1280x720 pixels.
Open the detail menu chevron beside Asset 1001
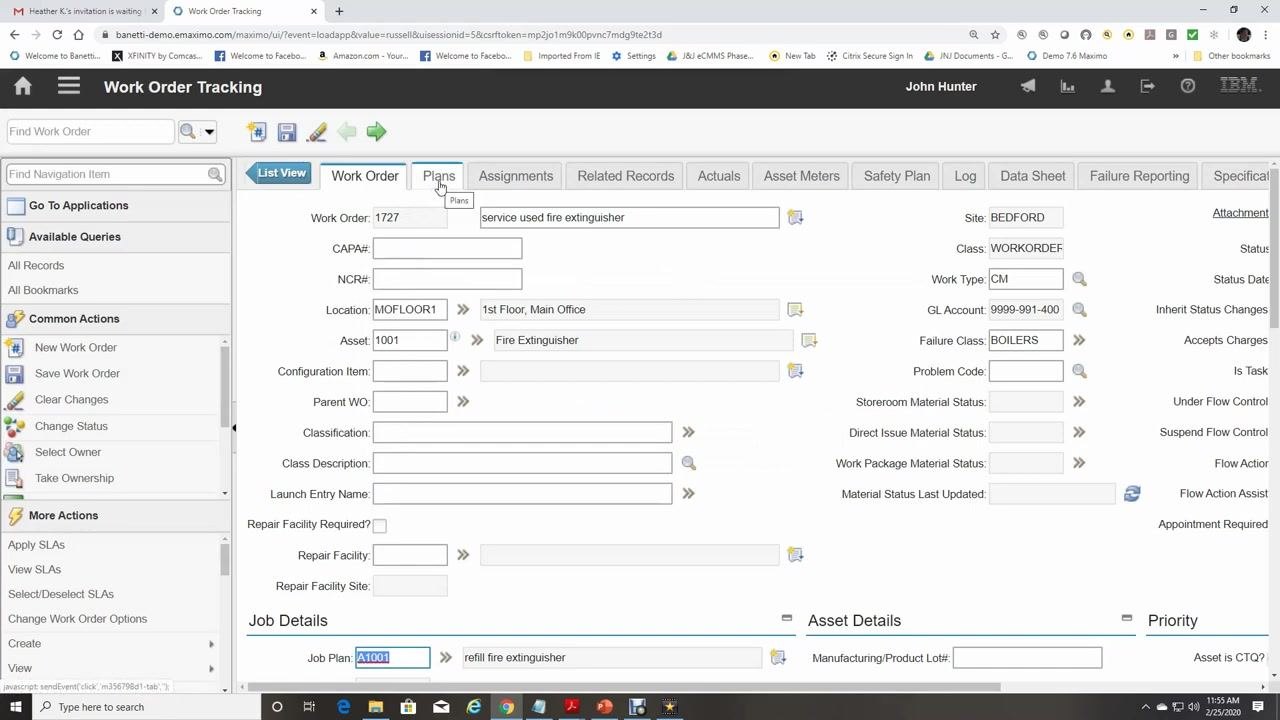coord(477,341)
